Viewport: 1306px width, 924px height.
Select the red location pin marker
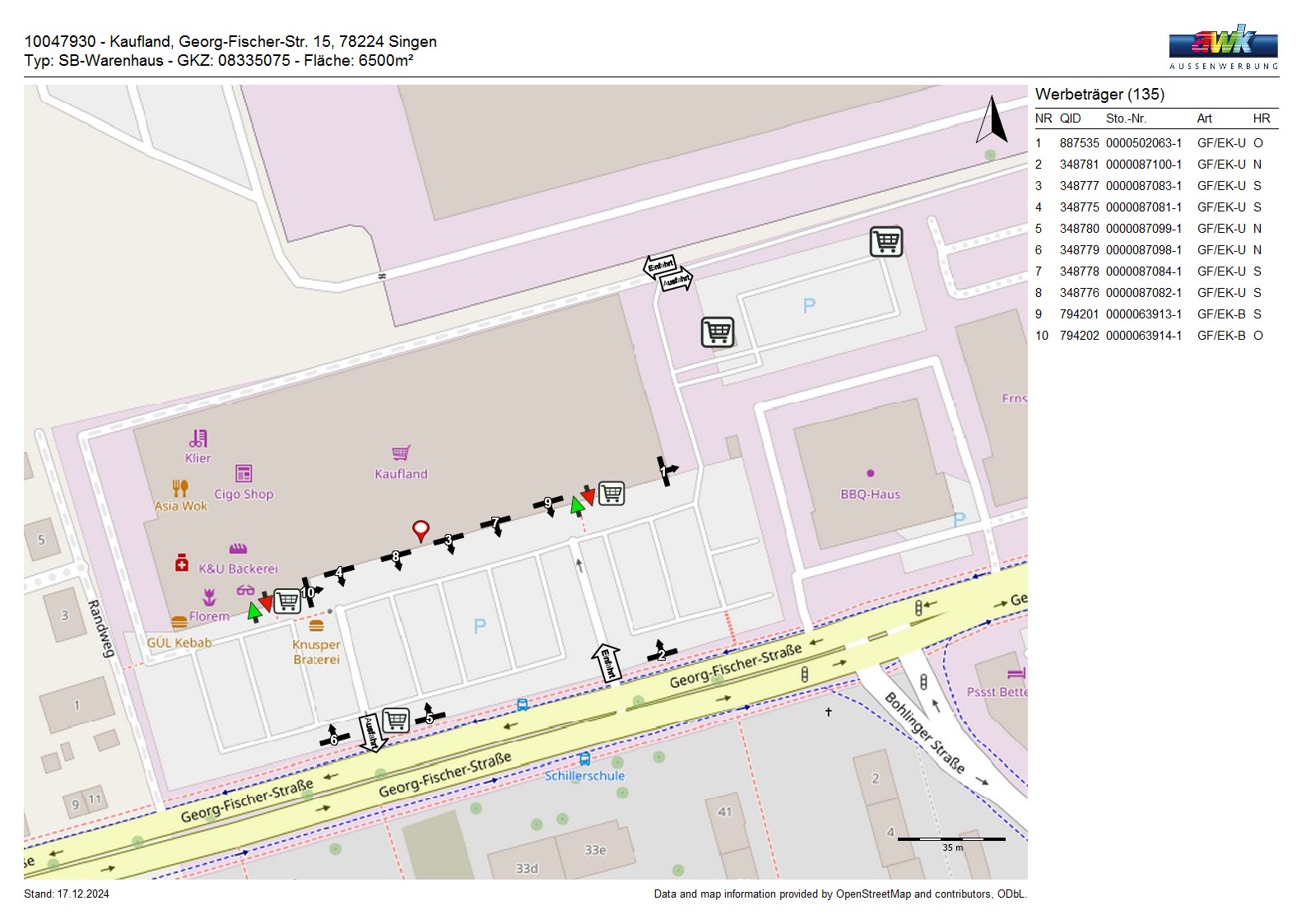[421, 530]
